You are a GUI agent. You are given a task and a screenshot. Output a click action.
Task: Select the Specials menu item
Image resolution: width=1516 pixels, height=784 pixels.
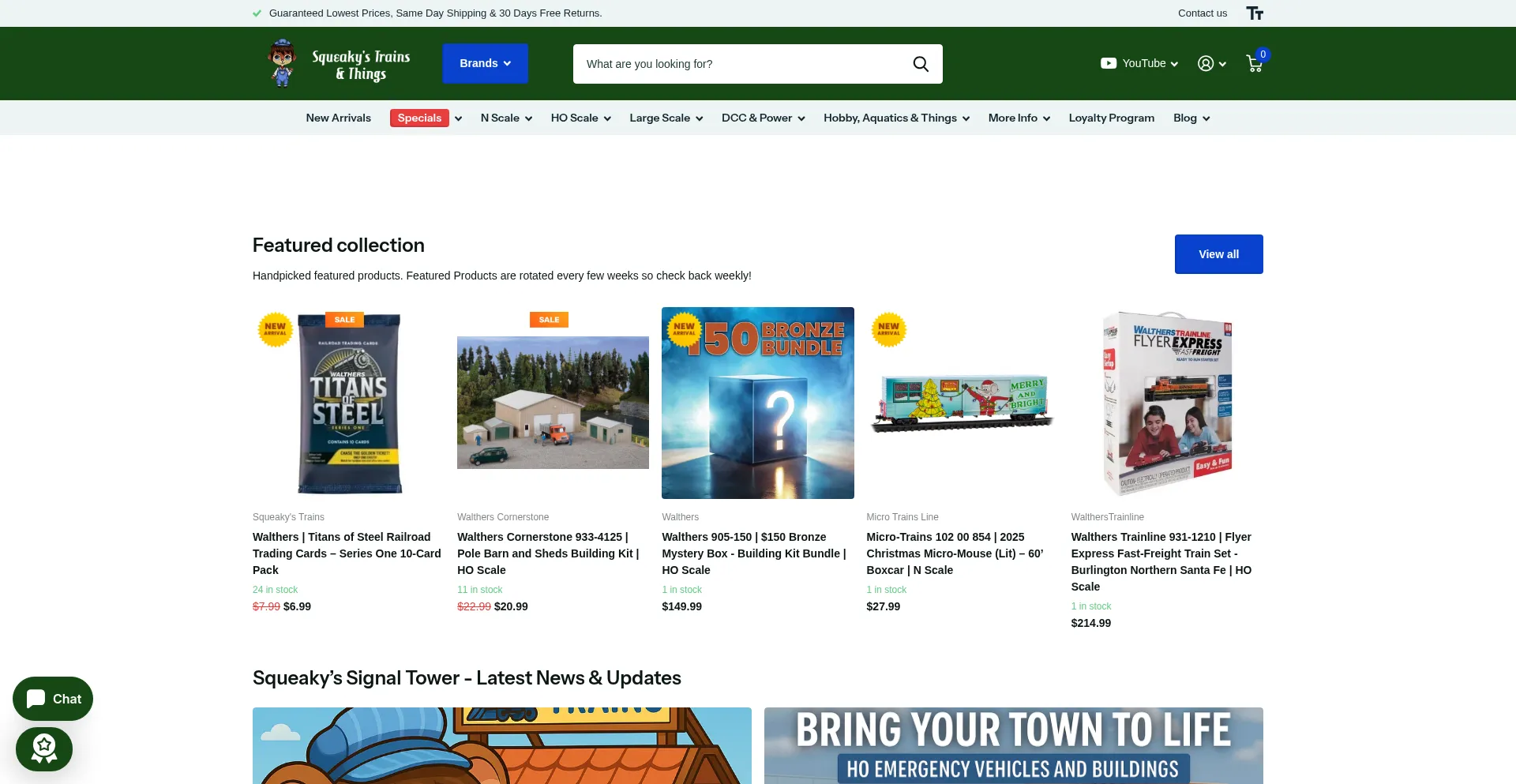tap(419, 118)
